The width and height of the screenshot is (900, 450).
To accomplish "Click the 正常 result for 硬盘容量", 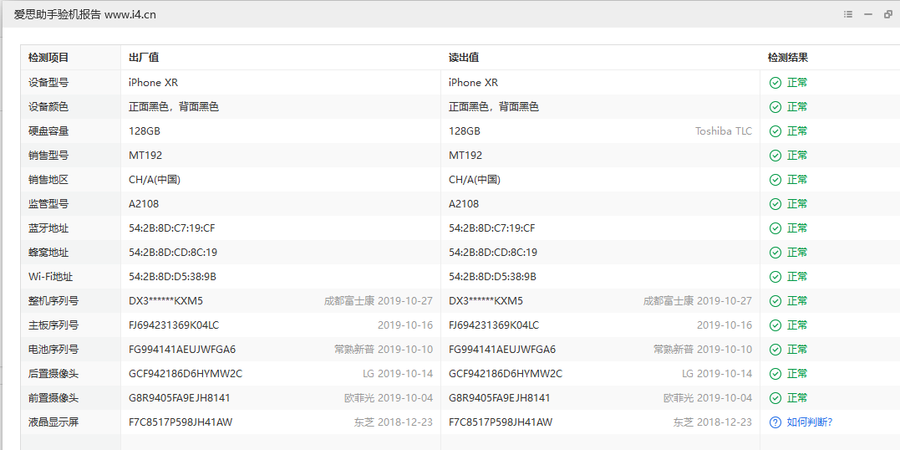I will click(x=797, y=131).
